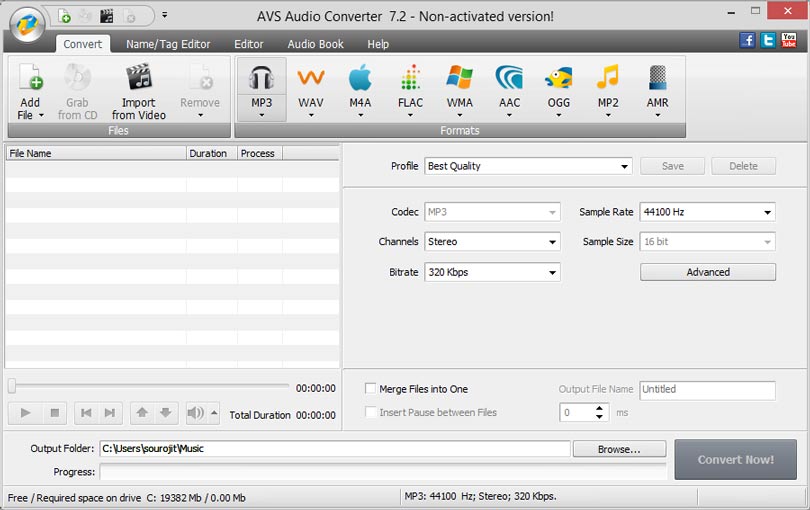Select the WAV format icon

click(311, 79)
